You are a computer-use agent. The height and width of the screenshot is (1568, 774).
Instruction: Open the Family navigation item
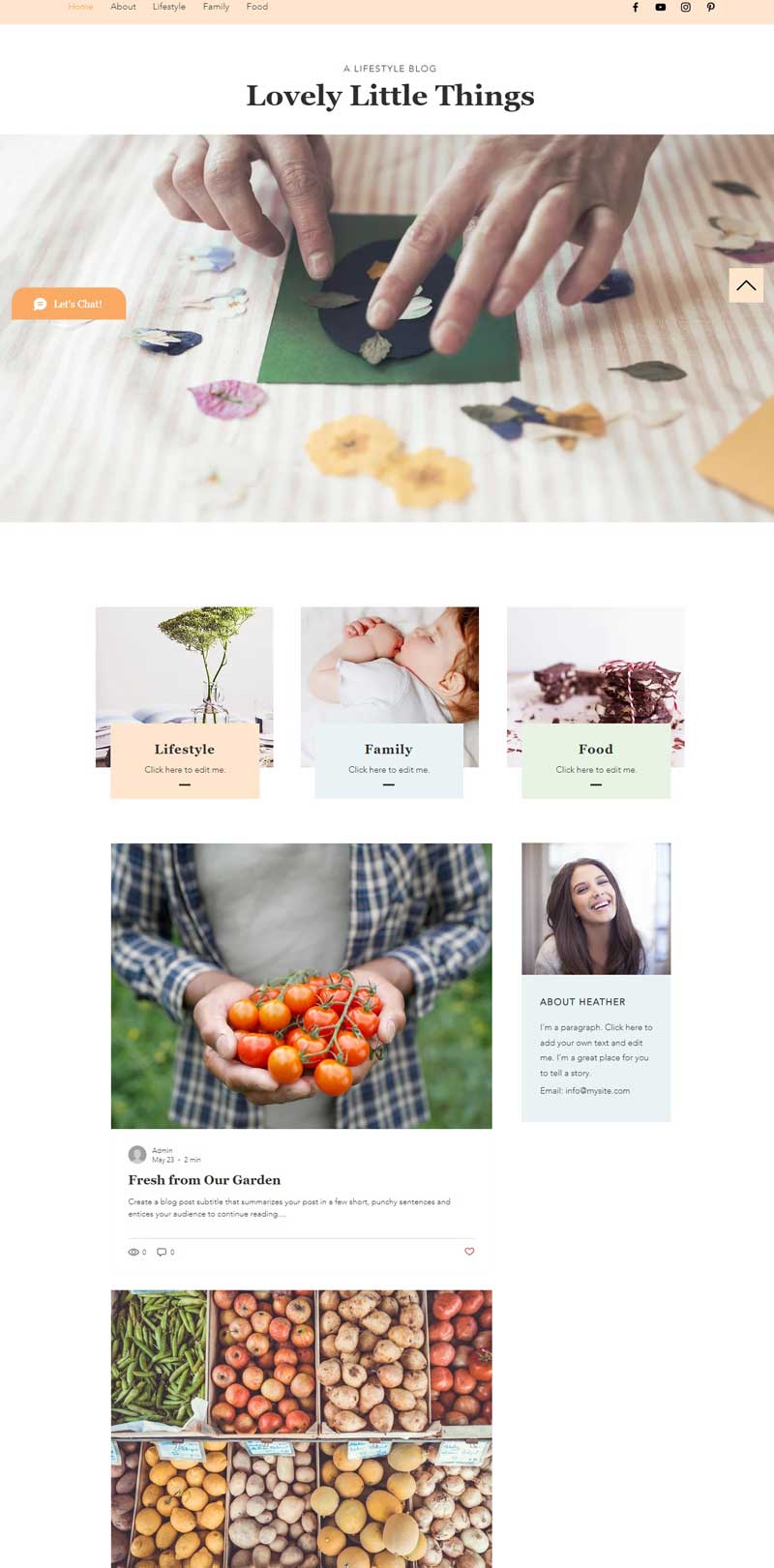(216, 7)
